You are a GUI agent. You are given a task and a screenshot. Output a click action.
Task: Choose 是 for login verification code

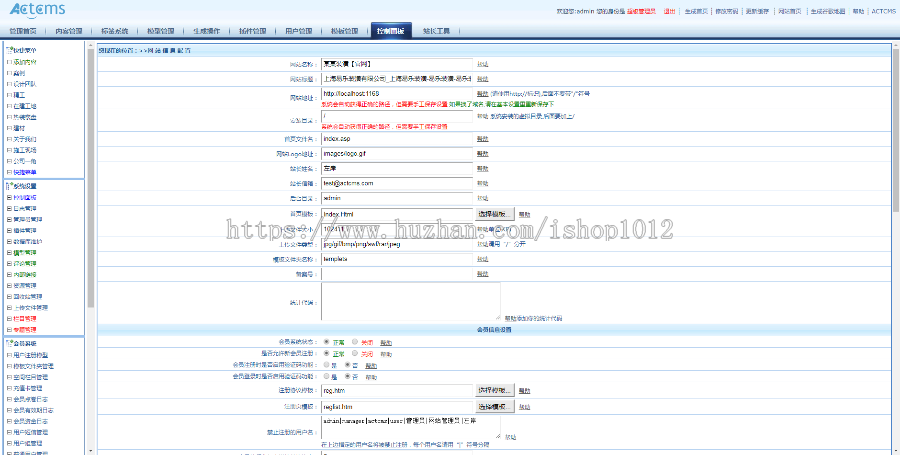pyautogui.click(x=327, y=376)
